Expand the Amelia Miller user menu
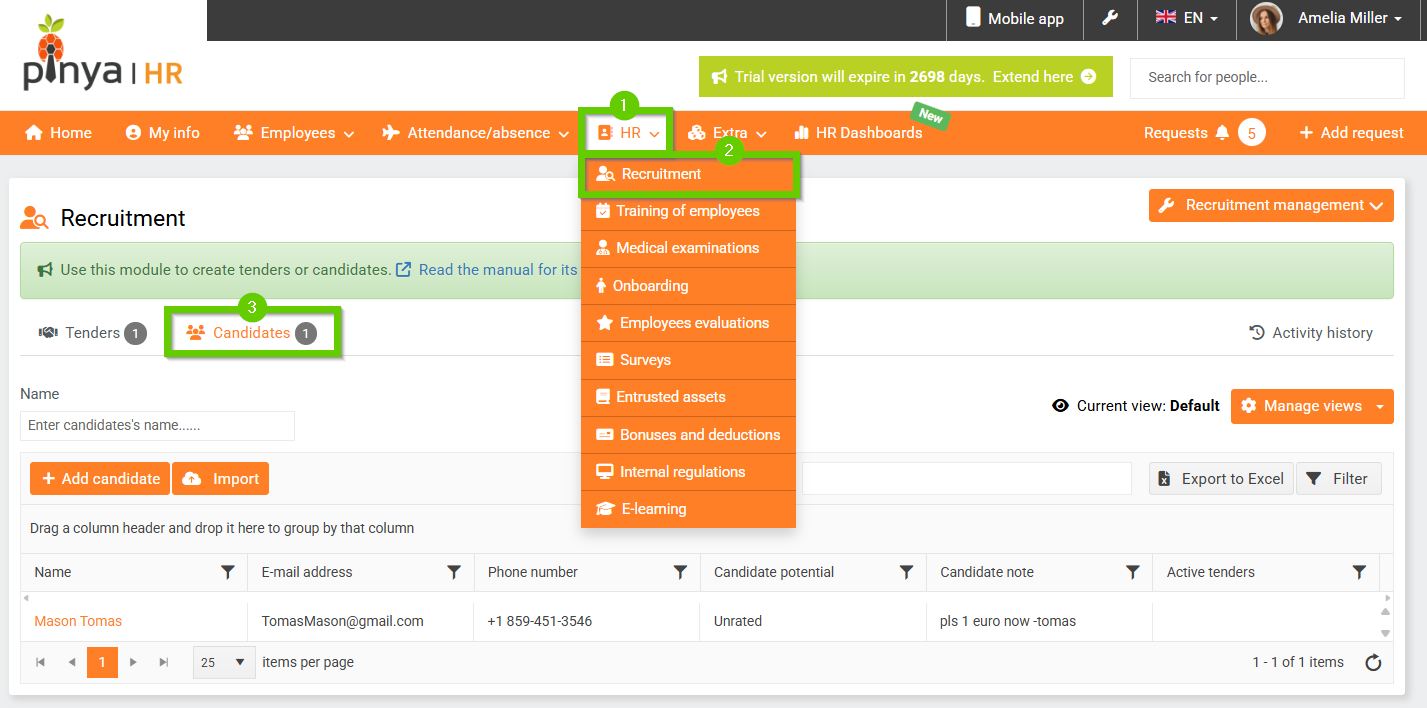 (1349, 18)
